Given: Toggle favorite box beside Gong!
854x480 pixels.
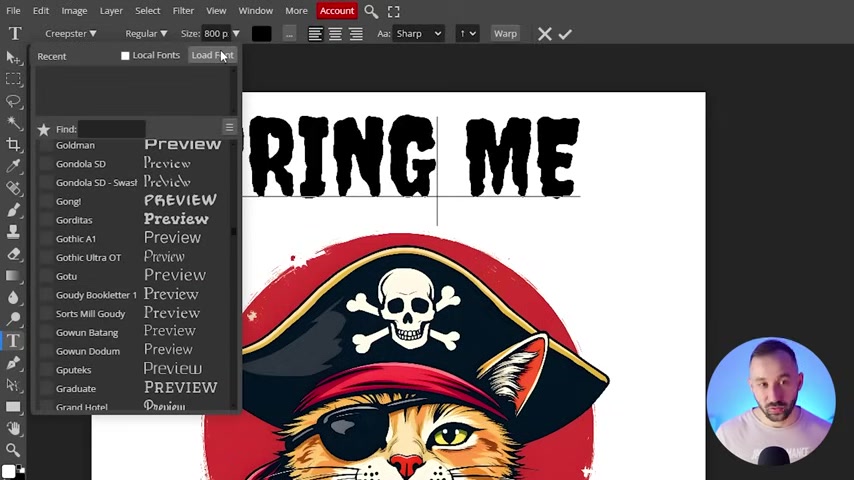Looking at the screenshot, I should (x=47, y=202).
